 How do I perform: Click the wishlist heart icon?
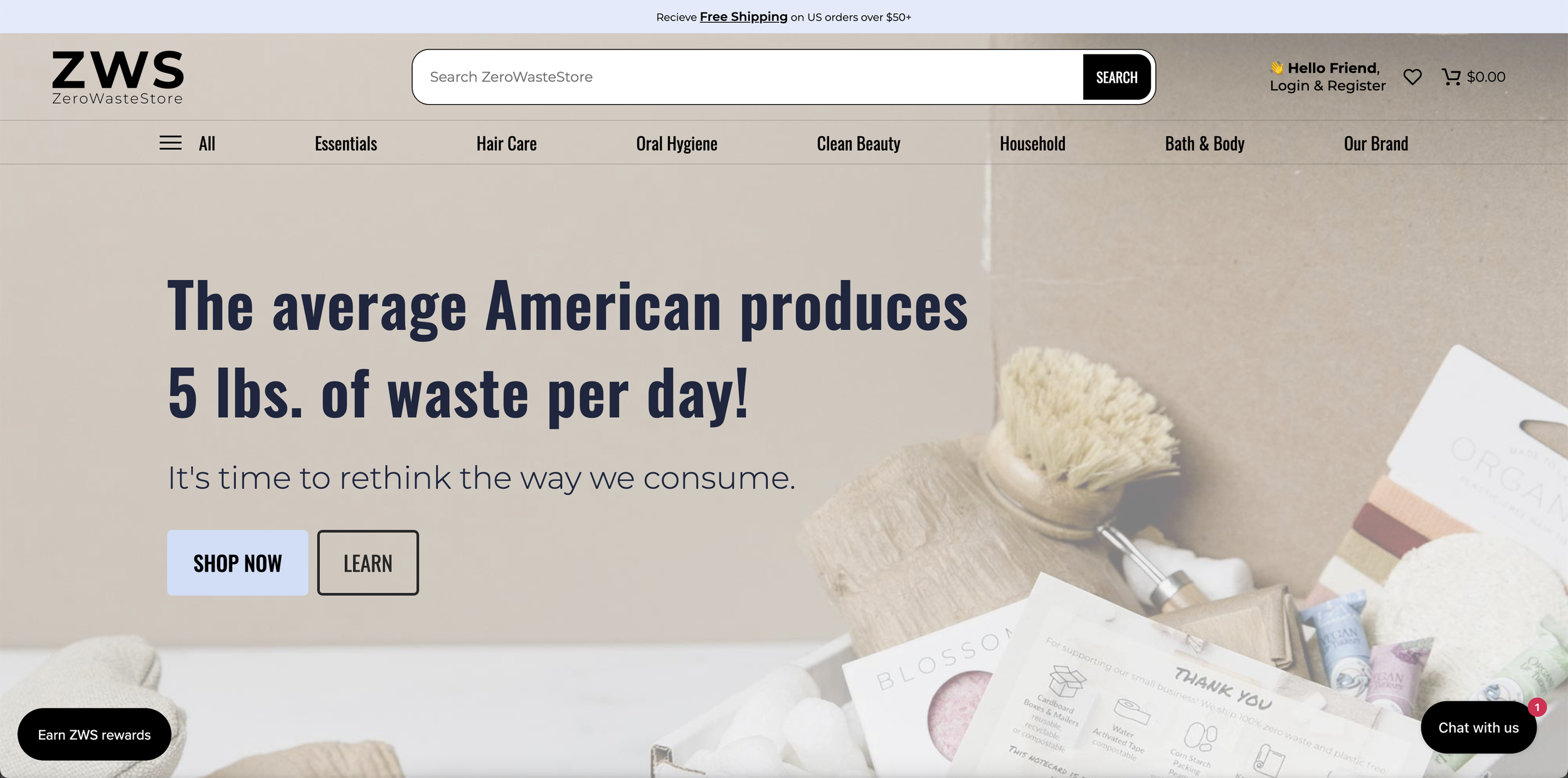tap(1412, 77)
